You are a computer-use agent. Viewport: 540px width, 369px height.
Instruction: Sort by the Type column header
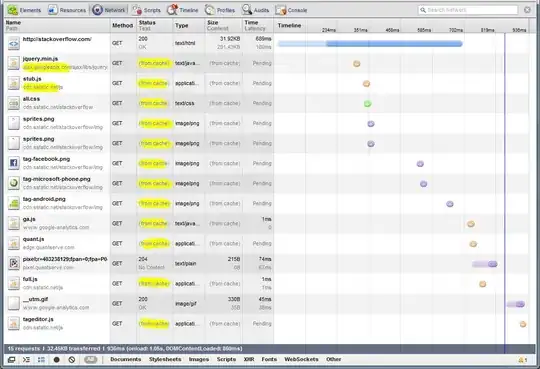coord(188,25)
